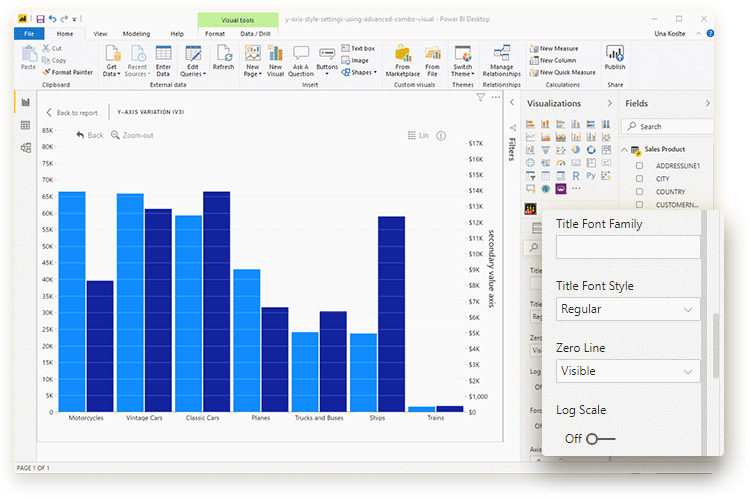Click the Title Font Family input field

628,247
